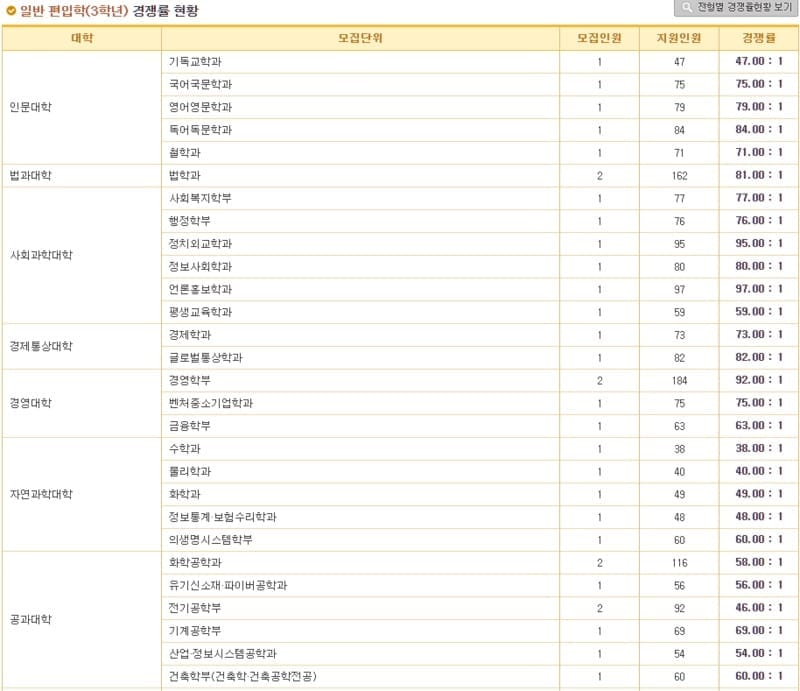Click the 184 applicants cell
Viewport: 800px width, 691px height.
click(679, 381)
